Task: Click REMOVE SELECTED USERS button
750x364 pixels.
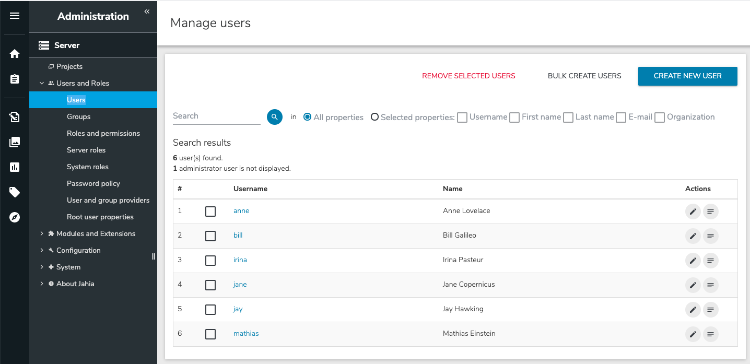Action: 468,76
